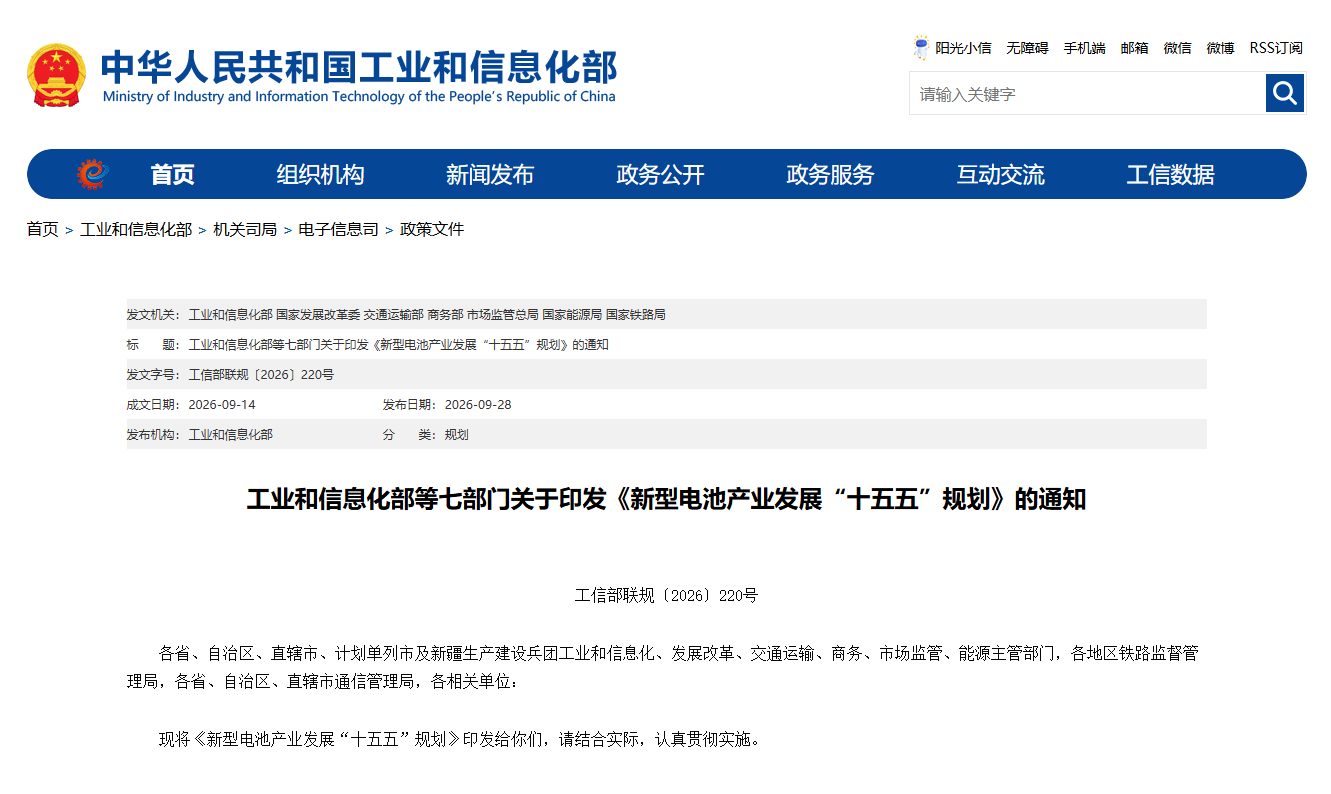Click the national emblem logo

coord(57,75)
